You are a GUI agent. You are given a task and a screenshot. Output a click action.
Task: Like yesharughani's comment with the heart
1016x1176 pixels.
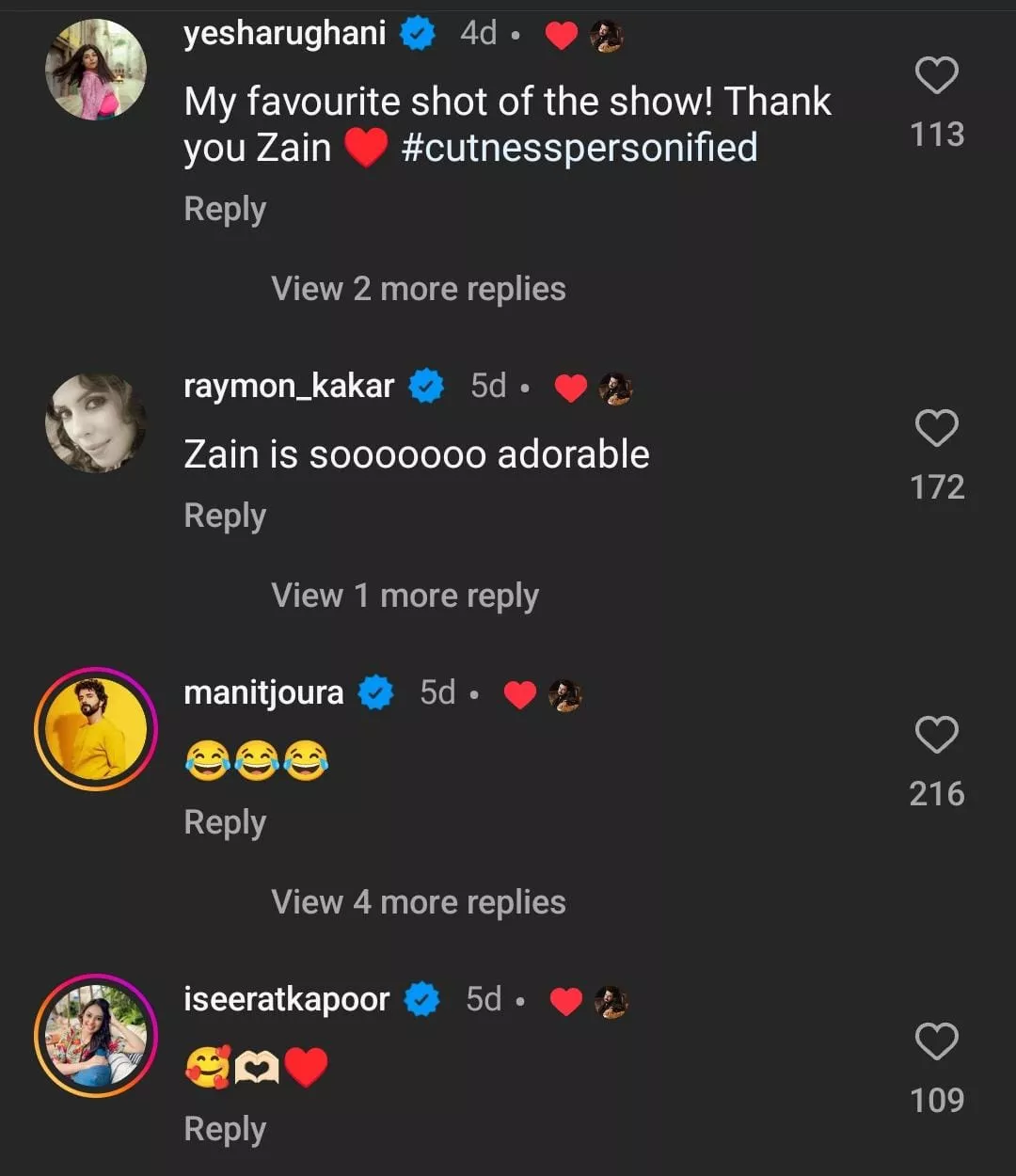point(936,76)
